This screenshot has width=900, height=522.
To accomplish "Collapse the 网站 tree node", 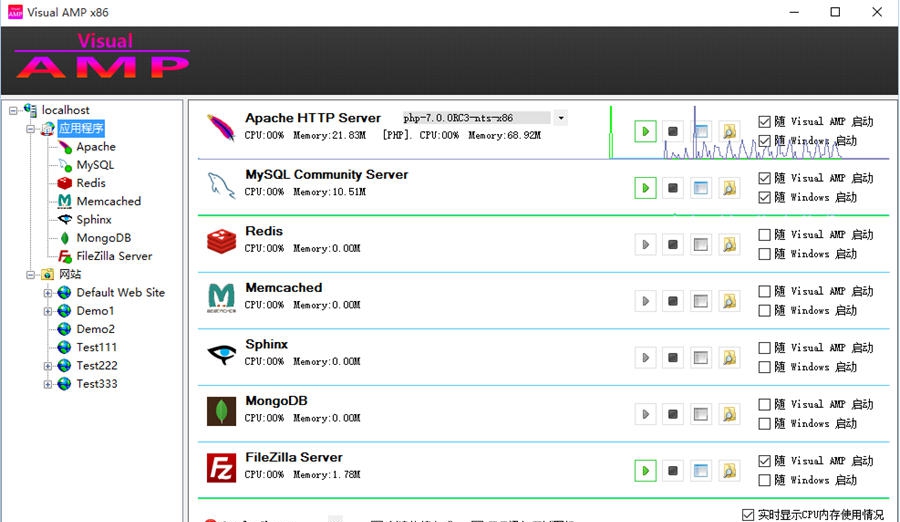I will click(30, 274).
